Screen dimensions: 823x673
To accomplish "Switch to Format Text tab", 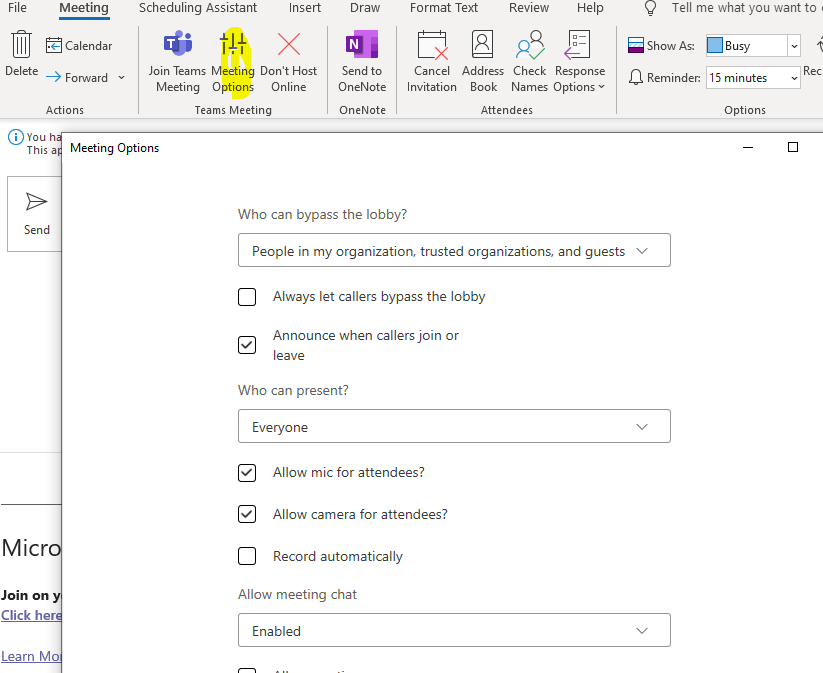I will pyautogui.click(x=444, y=8).
